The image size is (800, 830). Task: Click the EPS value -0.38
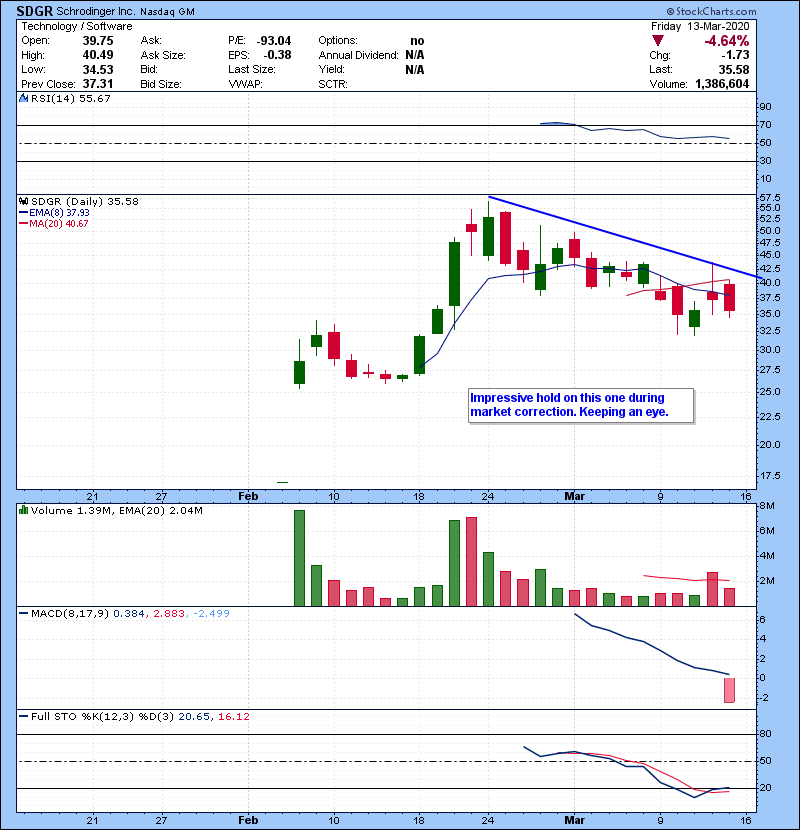[277, 55]
